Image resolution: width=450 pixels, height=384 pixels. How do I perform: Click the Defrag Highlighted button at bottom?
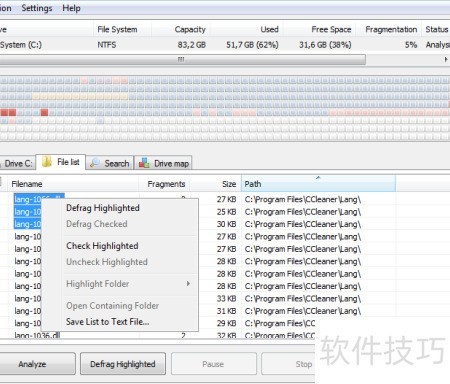123,364
